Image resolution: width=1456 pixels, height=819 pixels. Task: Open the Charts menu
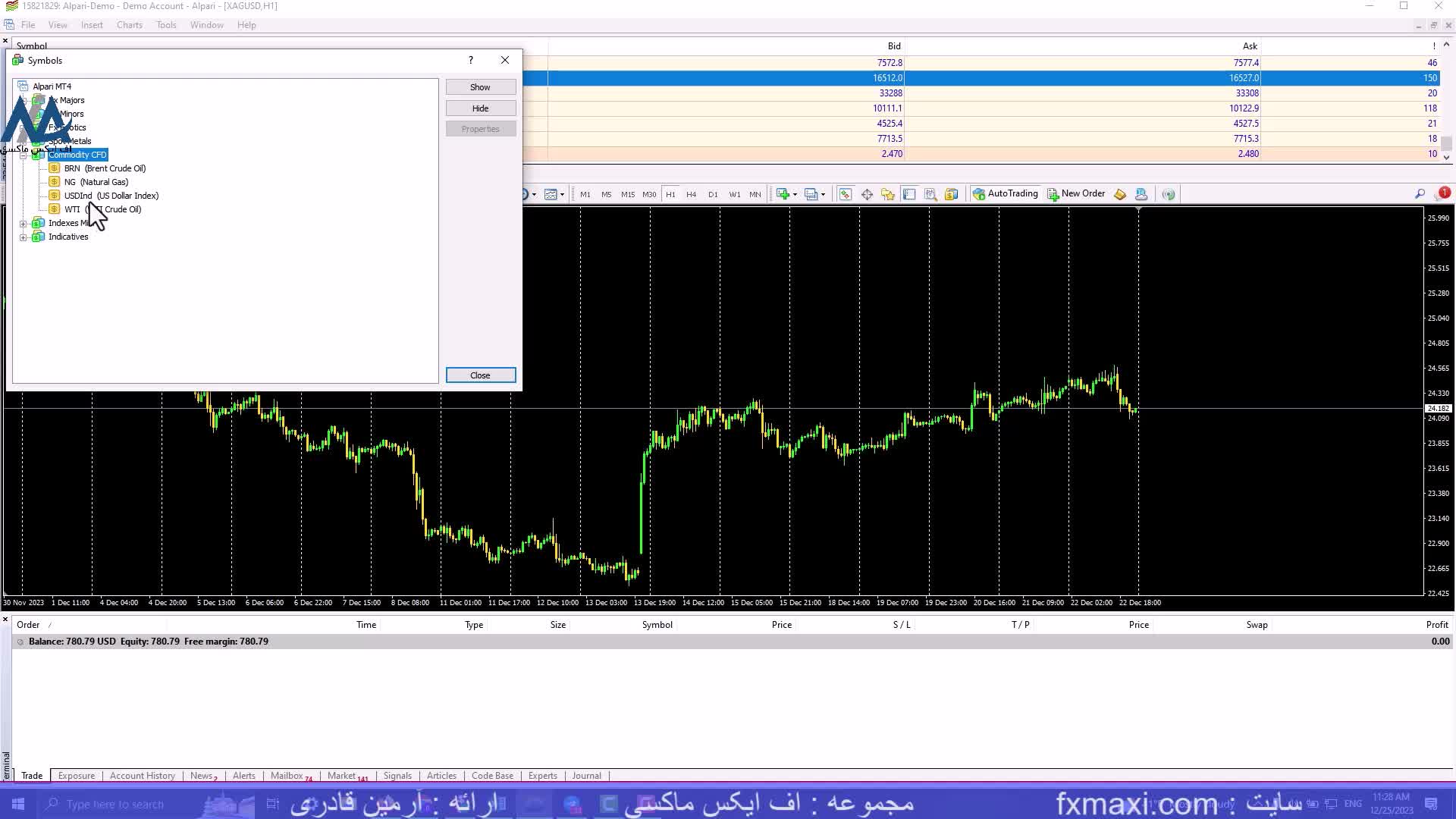click(x=129, y=25)
